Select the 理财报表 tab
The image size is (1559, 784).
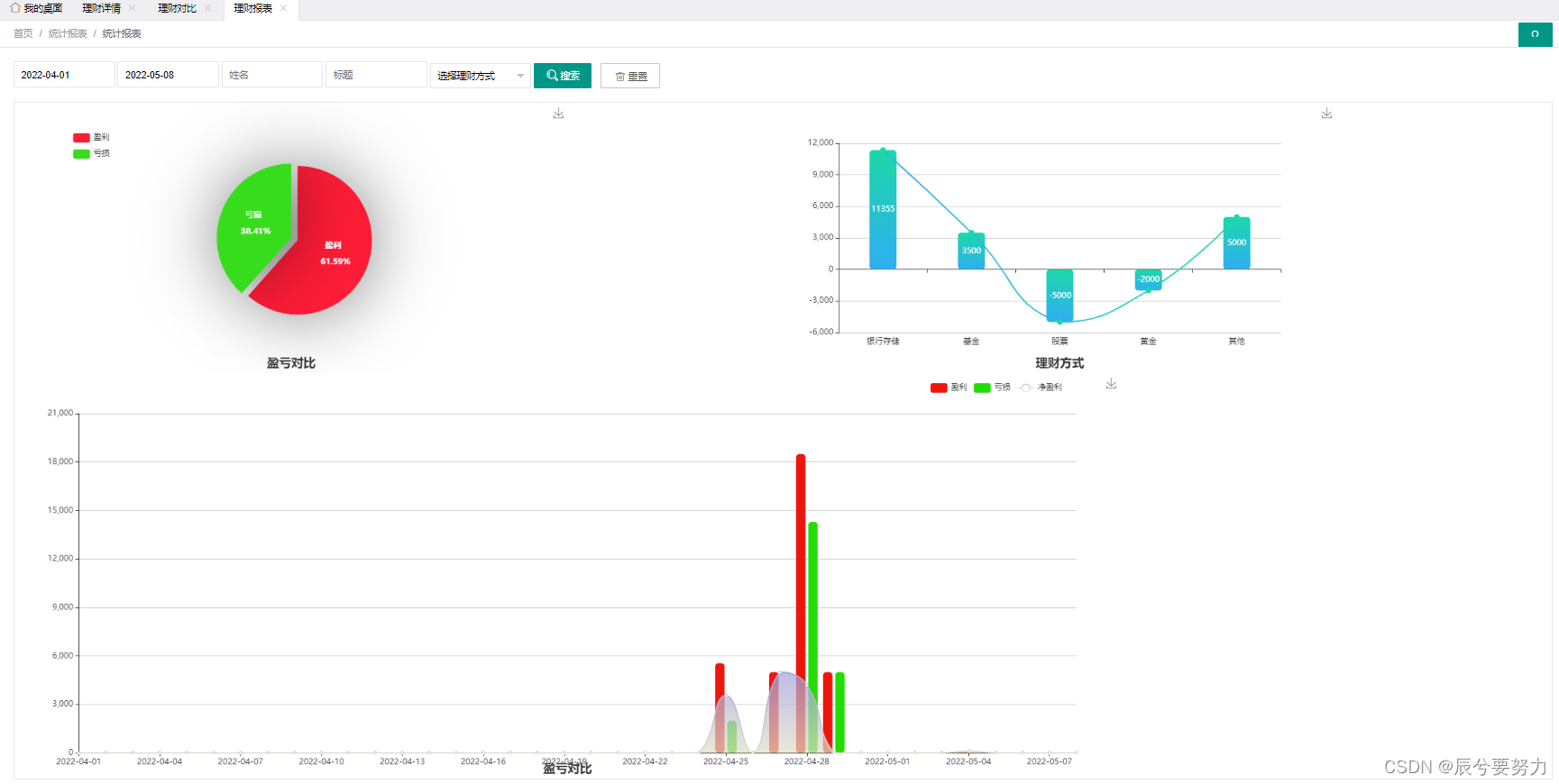coord(252,8)
